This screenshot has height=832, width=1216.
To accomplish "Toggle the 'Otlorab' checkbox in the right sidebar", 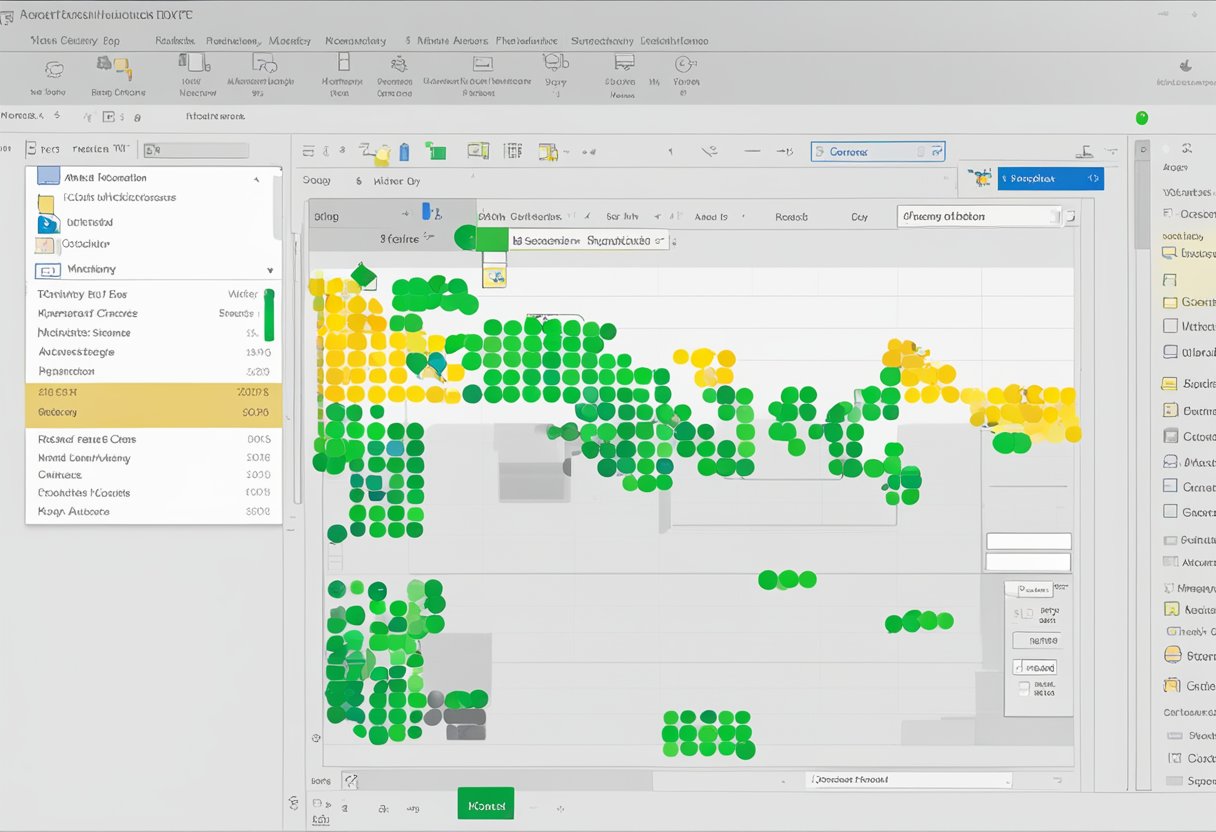I will click(x=1171, y=352).
